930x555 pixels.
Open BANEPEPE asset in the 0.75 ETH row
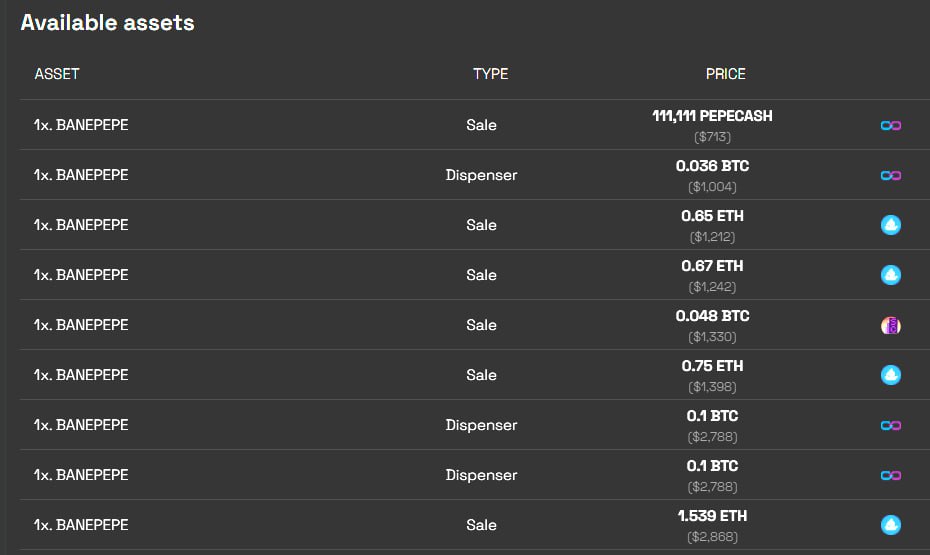(81, 375)
